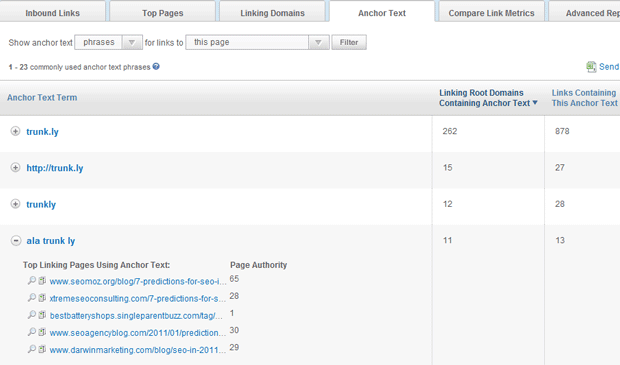Open the www.seoagencyblog.com/2011/01 link
Screen dimensions: 620x365
tap(138, 333)
